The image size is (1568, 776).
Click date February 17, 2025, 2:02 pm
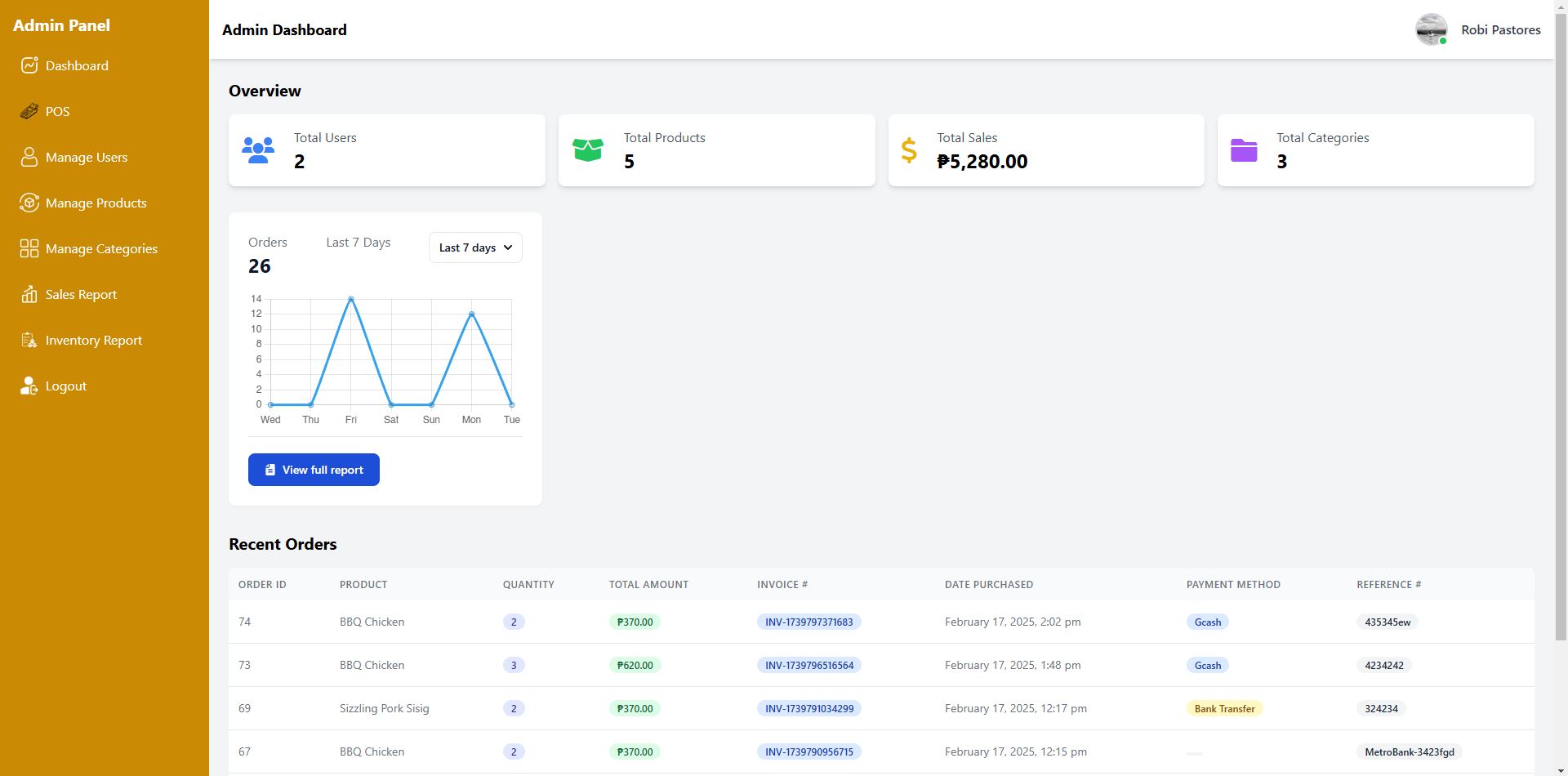tap(1013, 622)
